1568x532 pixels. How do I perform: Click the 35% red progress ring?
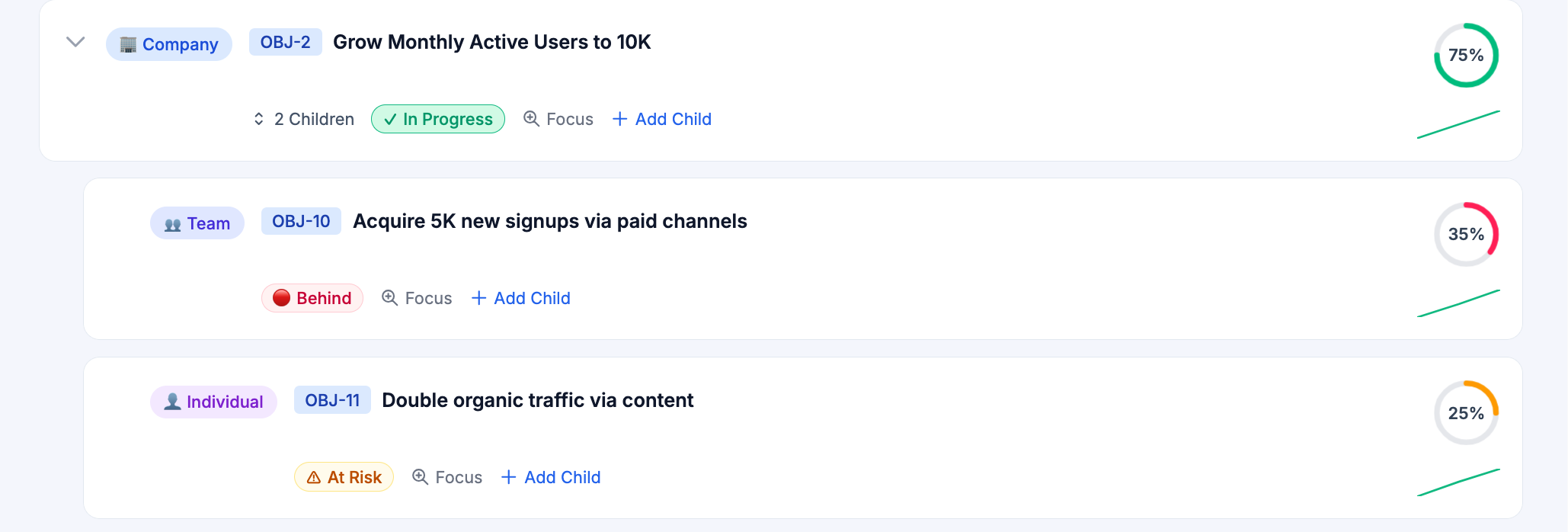1466,234
